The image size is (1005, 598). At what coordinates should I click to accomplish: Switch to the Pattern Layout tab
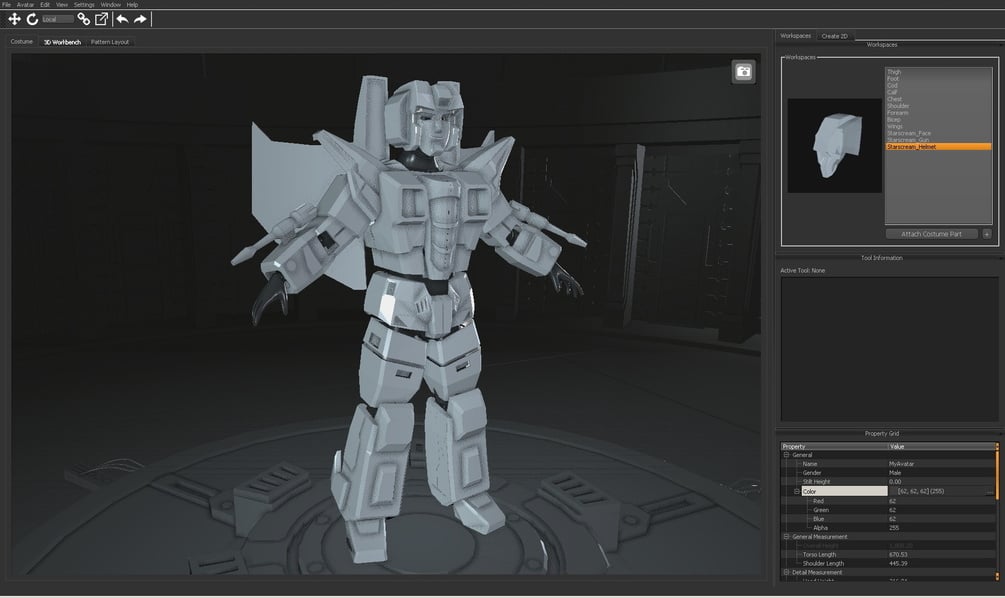click(x=110, y=42)
